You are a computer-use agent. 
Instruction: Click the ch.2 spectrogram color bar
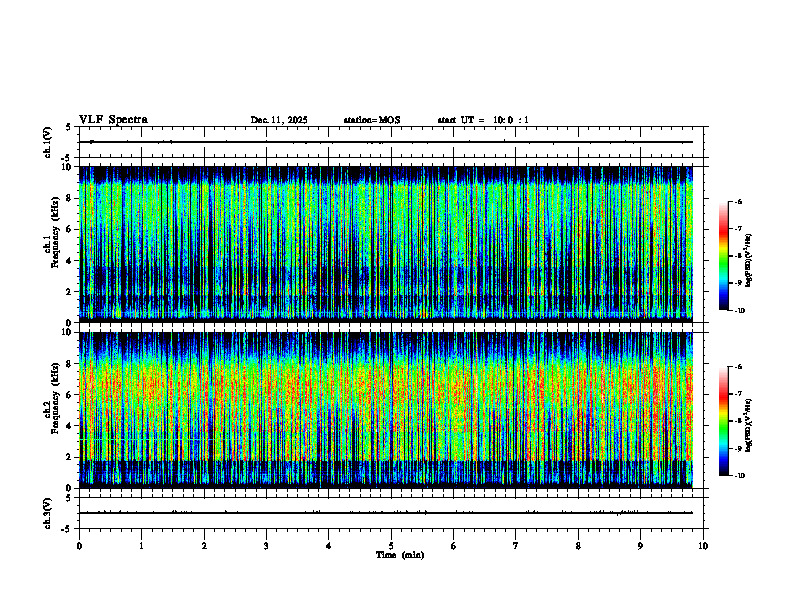click(x=723, y=421)
